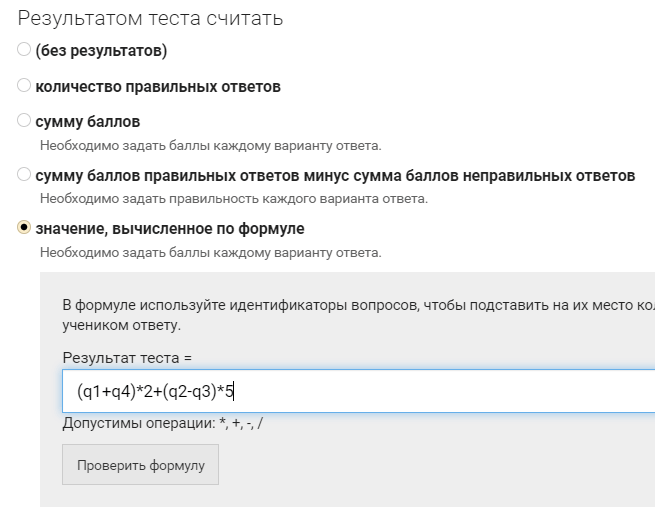Click the "количество правильных ответов" label text
655x514 pixels.
[x=158, y=87]
